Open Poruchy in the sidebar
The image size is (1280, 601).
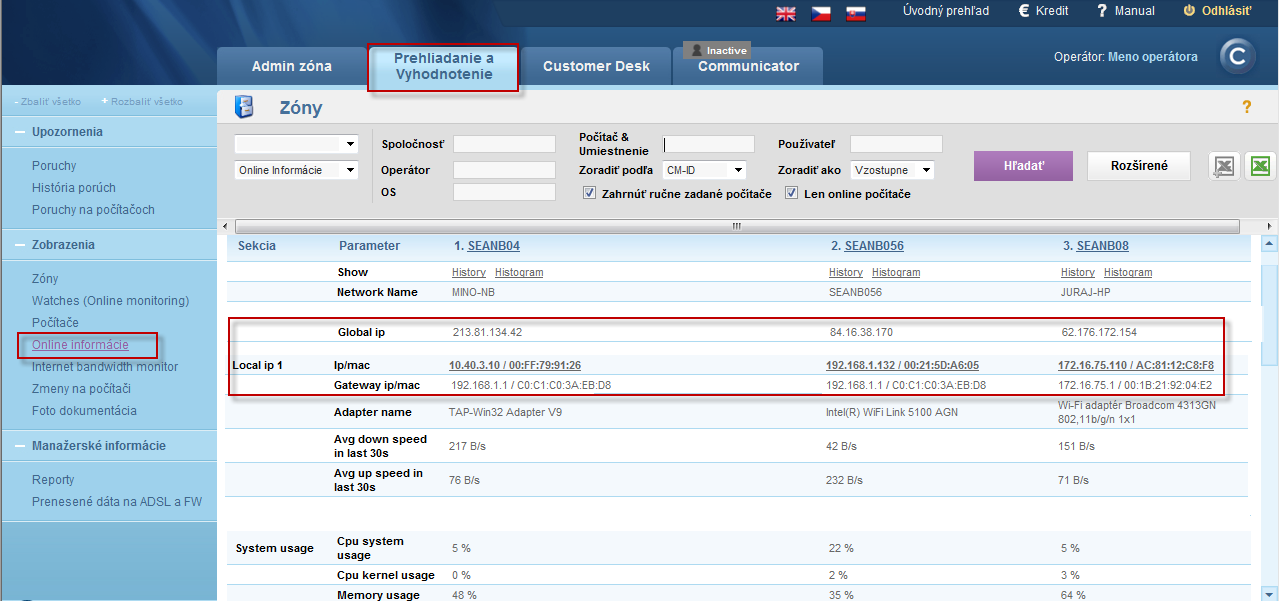coord(54,166)
